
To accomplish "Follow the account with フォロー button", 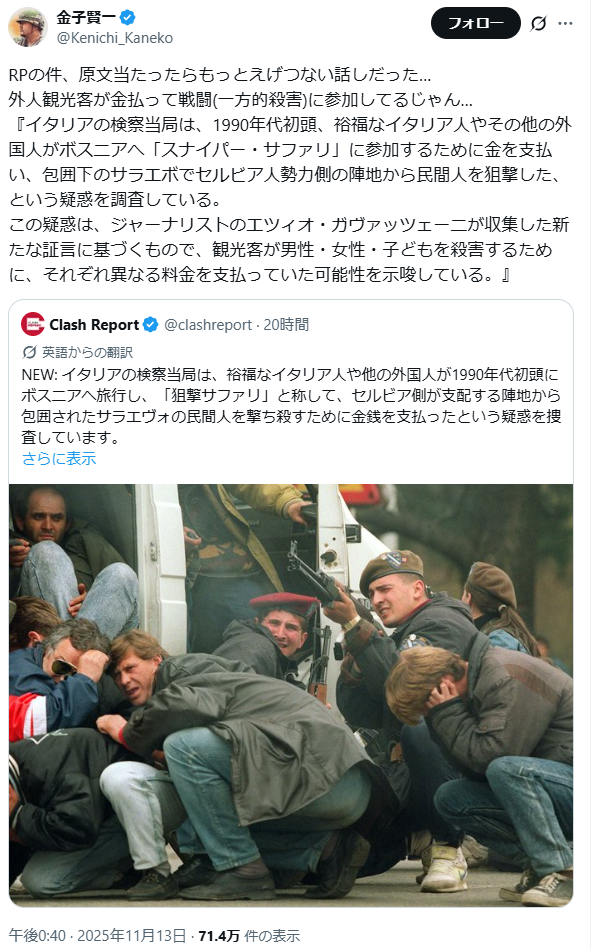I will click(x=475, y=23).
